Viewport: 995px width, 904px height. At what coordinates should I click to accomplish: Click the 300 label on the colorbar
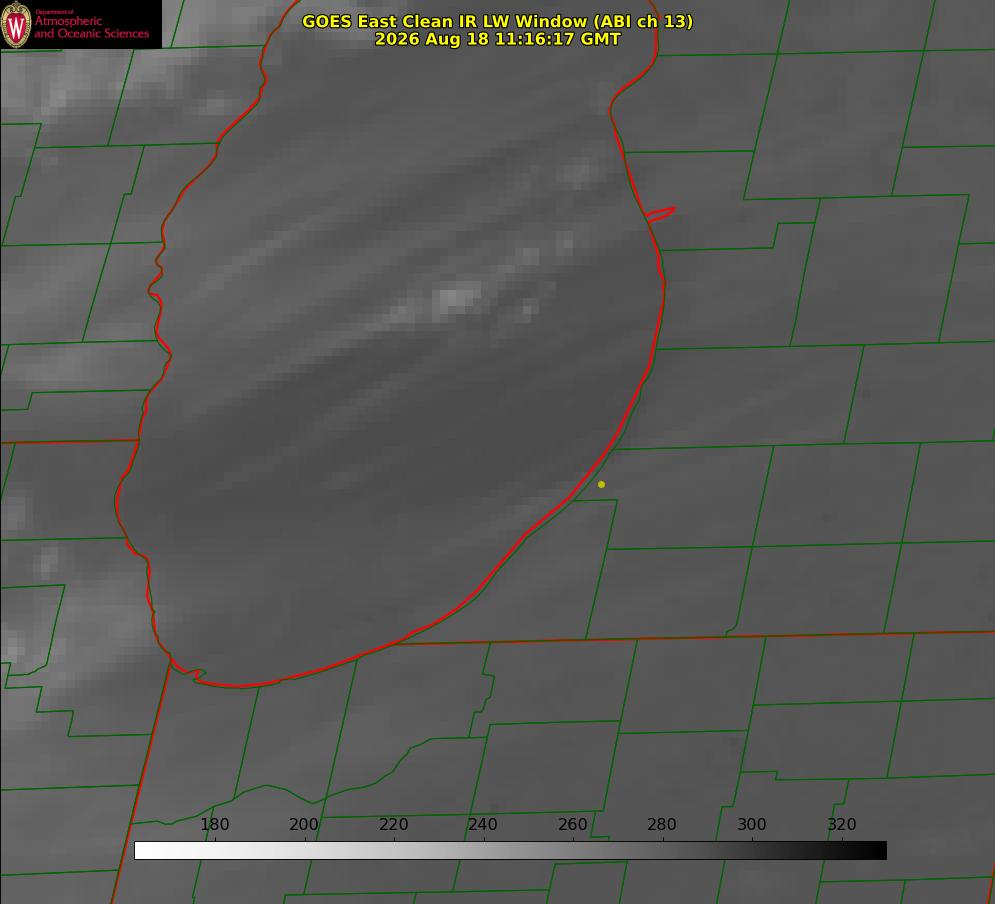pos(752,824)
